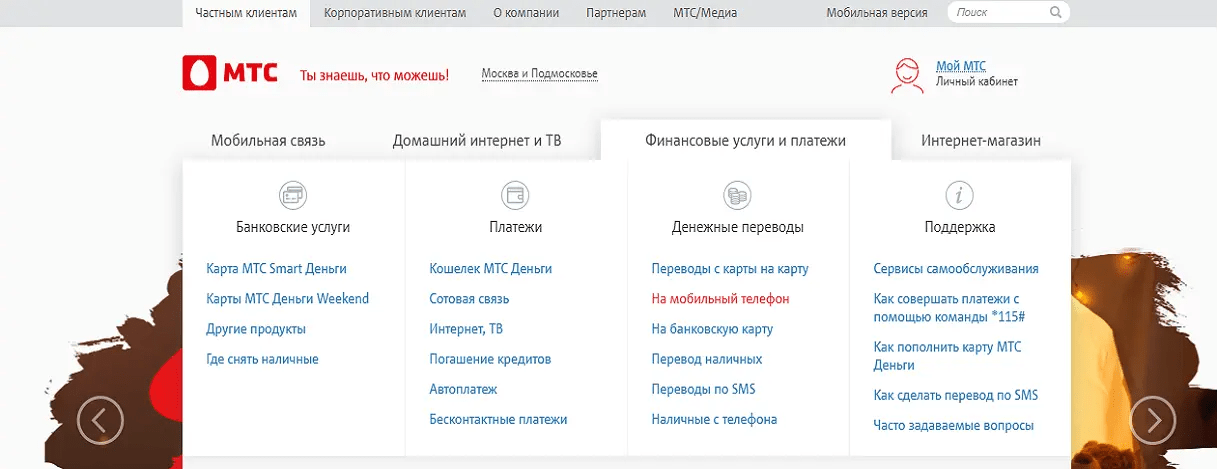Open На мобильный телефон transfer link
The height and width of the screenshot is (470, 1222).
point(720,299)
